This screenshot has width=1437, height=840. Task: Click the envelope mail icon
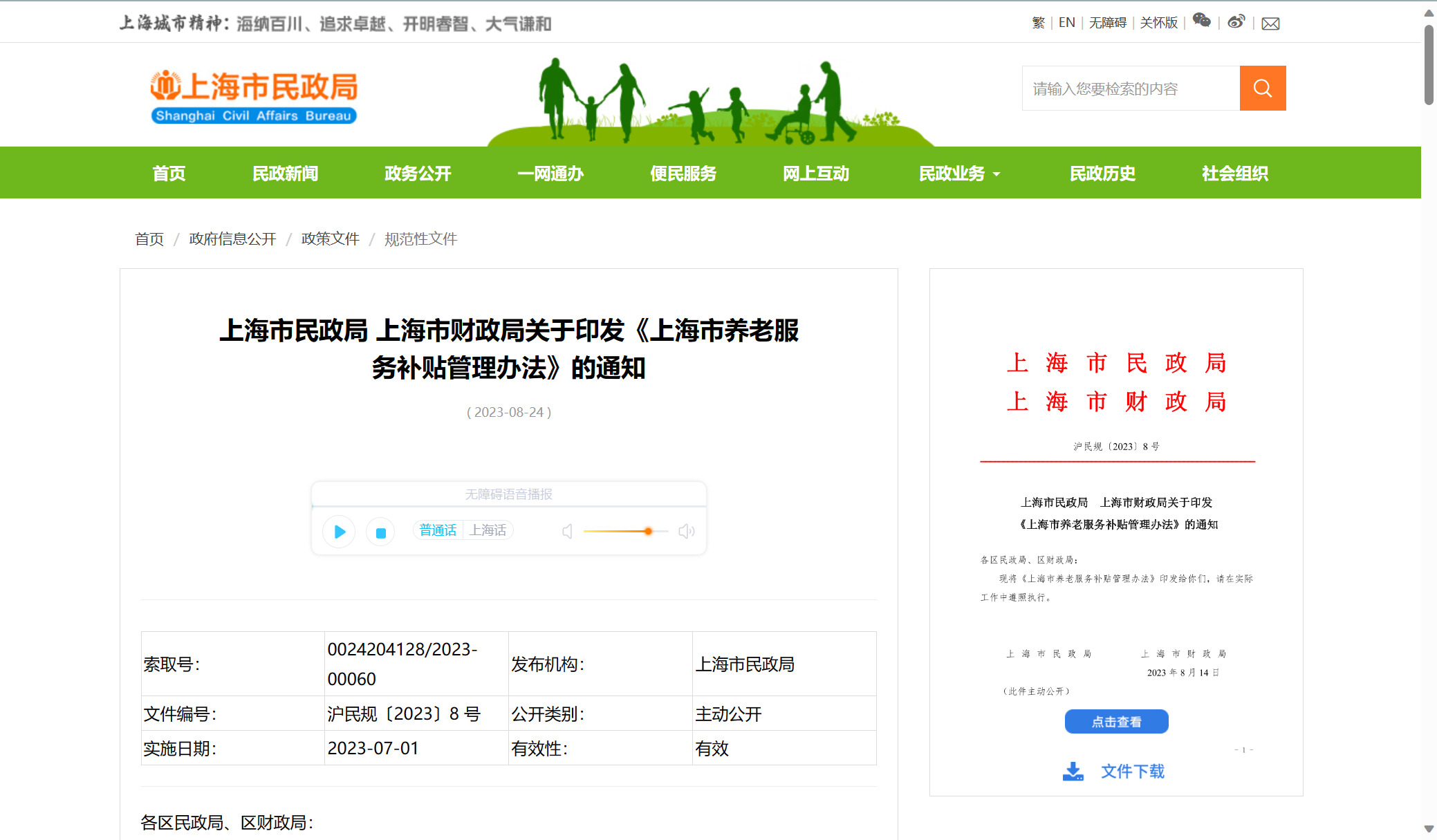click(x=1270, y=24)
